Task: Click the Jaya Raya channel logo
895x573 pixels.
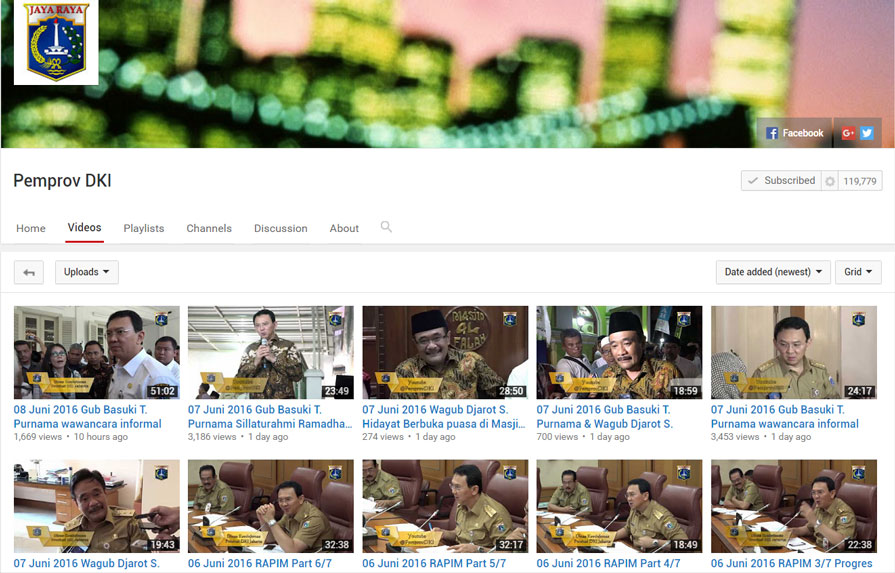Action: [x=56, y=42]
